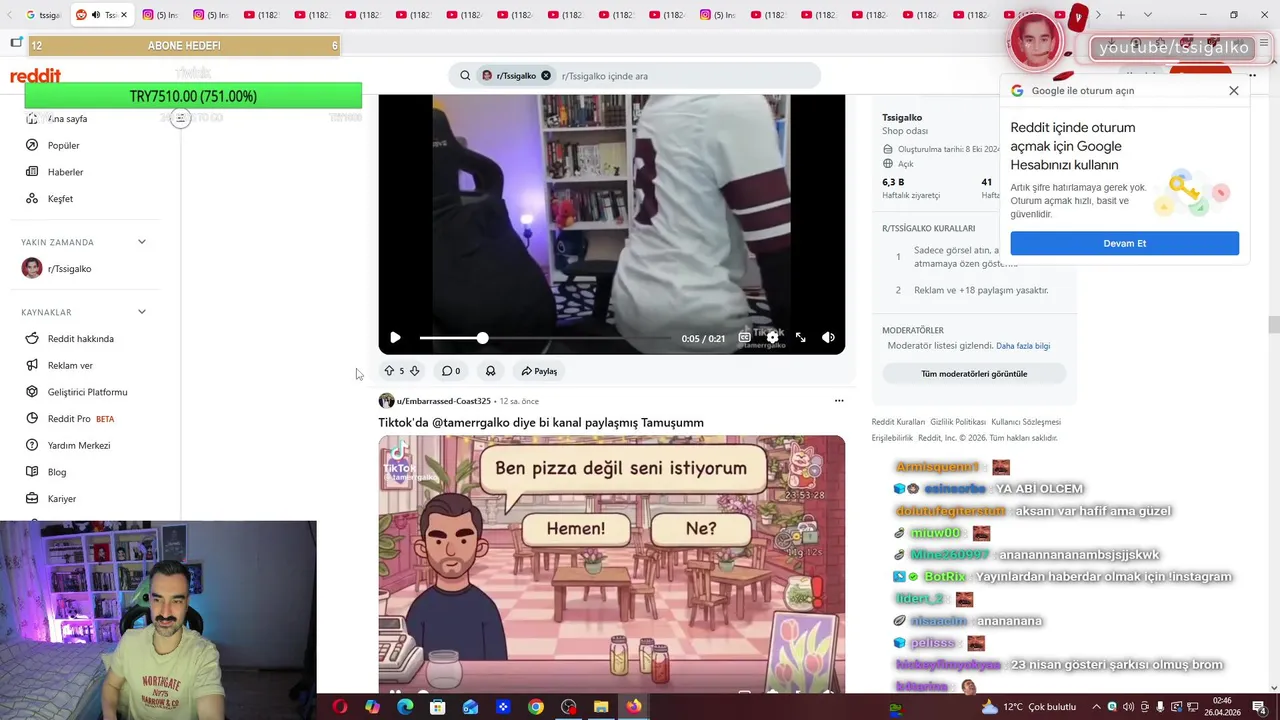
Task: Open Ana sayfa in sidebar
Action: tap(67, 118)
